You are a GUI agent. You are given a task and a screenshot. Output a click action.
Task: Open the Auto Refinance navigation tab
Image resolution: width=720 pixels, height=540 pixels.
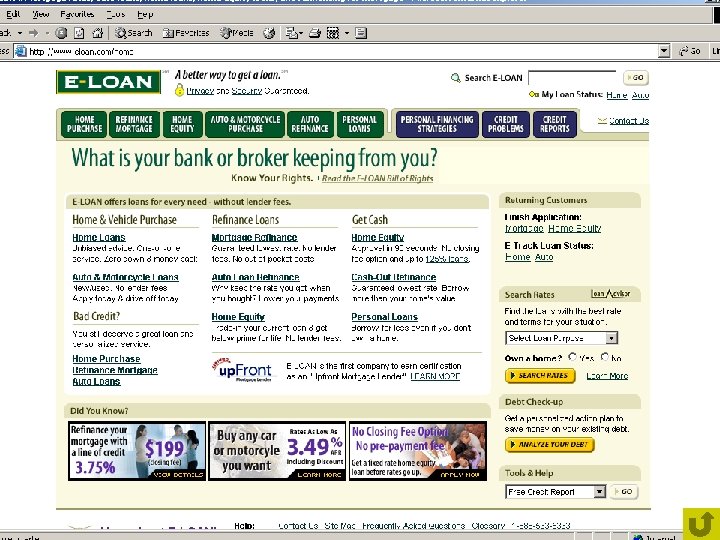click(x=310, y=124)
